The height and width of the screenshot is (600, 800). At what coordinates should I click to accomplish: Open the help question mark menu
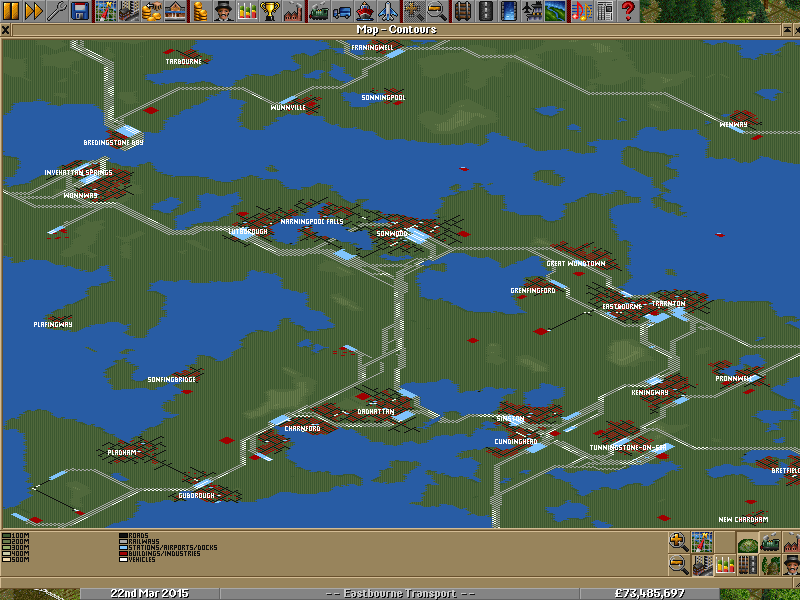(627, 11)
